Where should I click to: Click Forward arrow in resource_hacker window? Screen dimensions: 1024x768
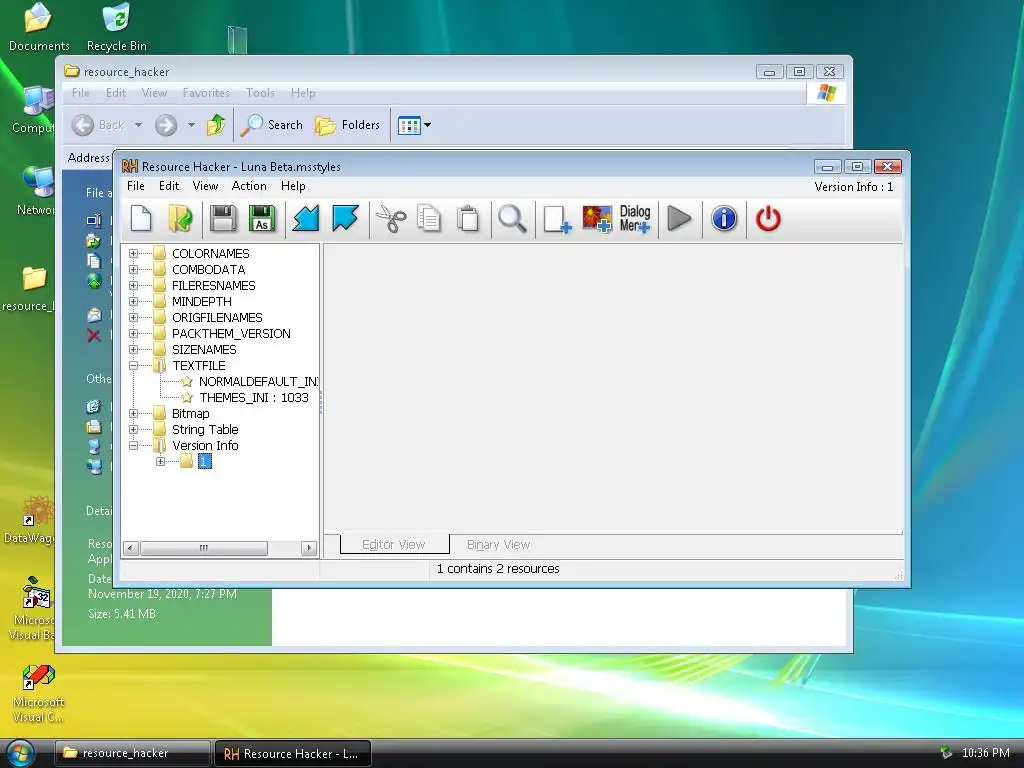(x=166, y=125)
